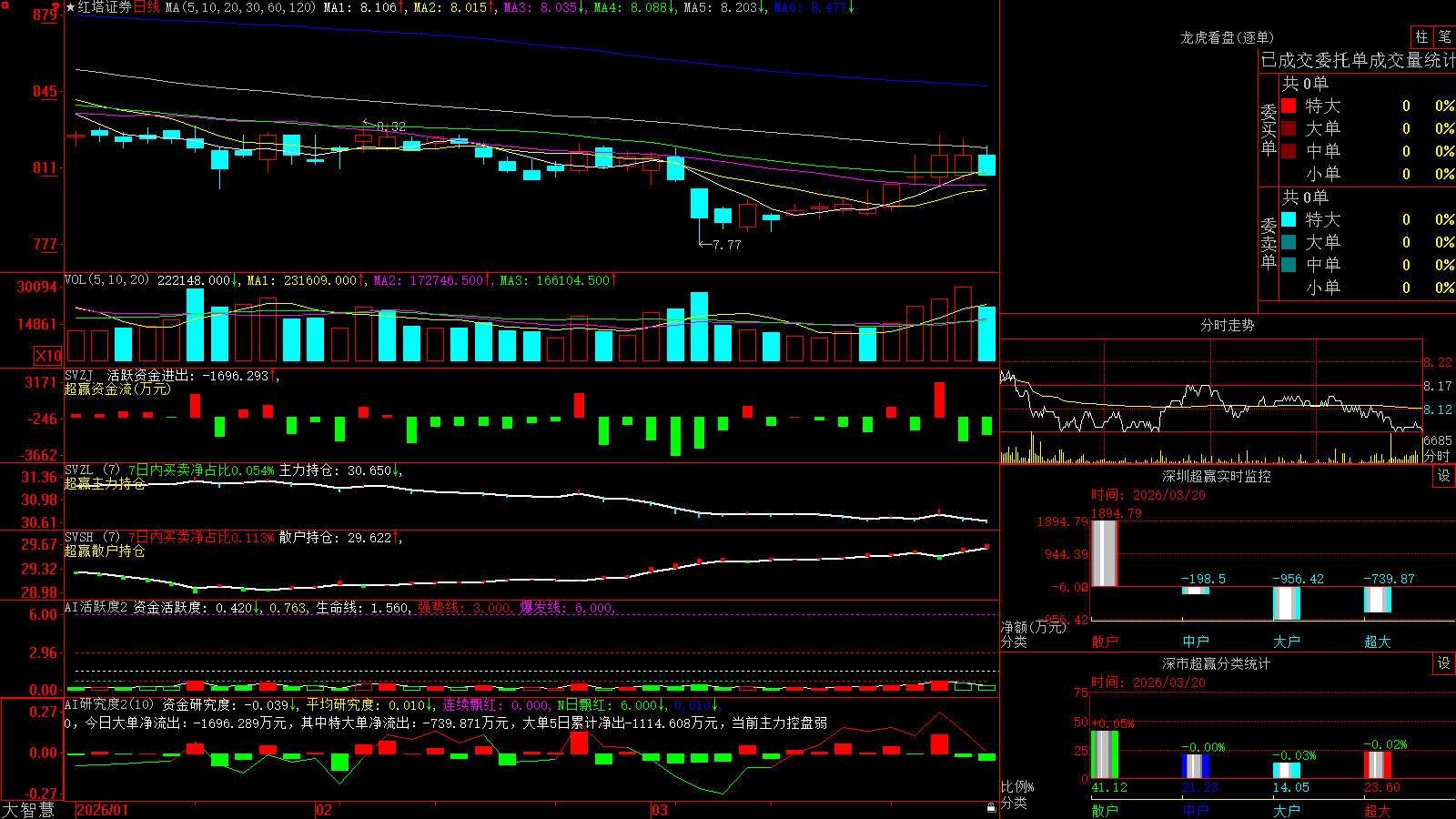This screenshot has width=1456, height=819.
Task: Click the 散户 bar in 深圳超赢实时监控
Action: pos(1105,553)
